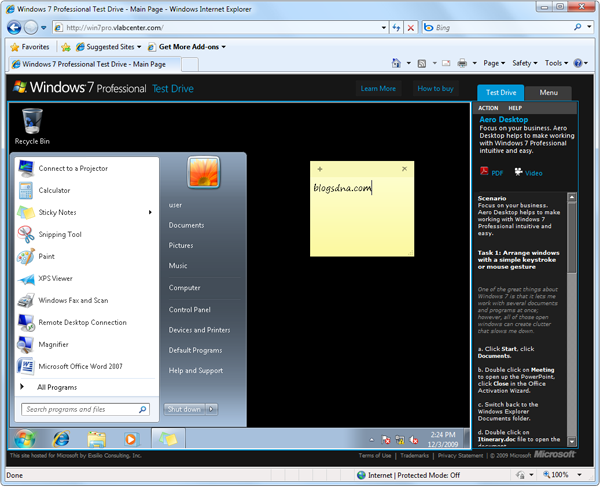Click the user account flower picture

[204, 173]
